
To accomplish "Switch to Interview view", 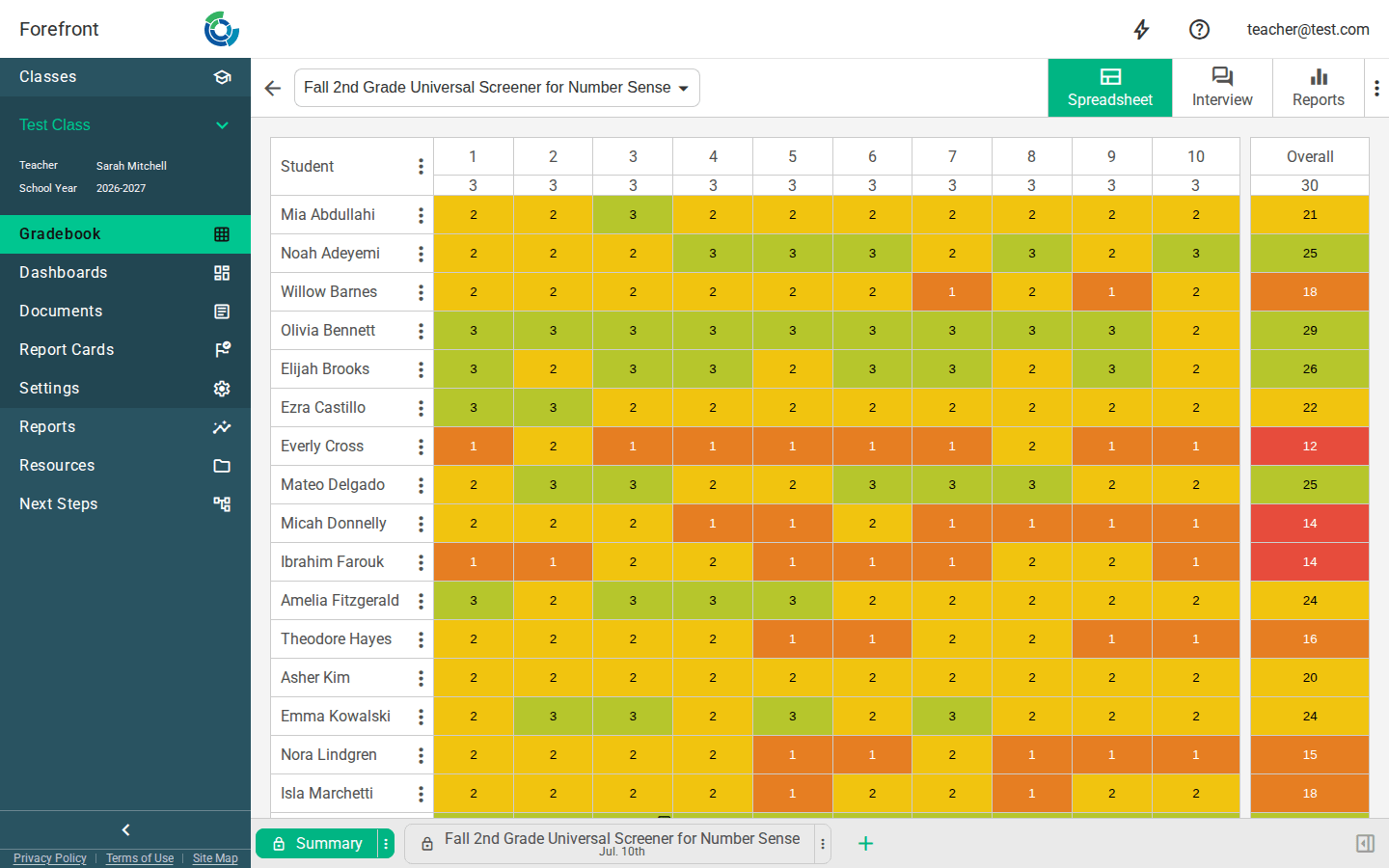I will point(1222,88).
